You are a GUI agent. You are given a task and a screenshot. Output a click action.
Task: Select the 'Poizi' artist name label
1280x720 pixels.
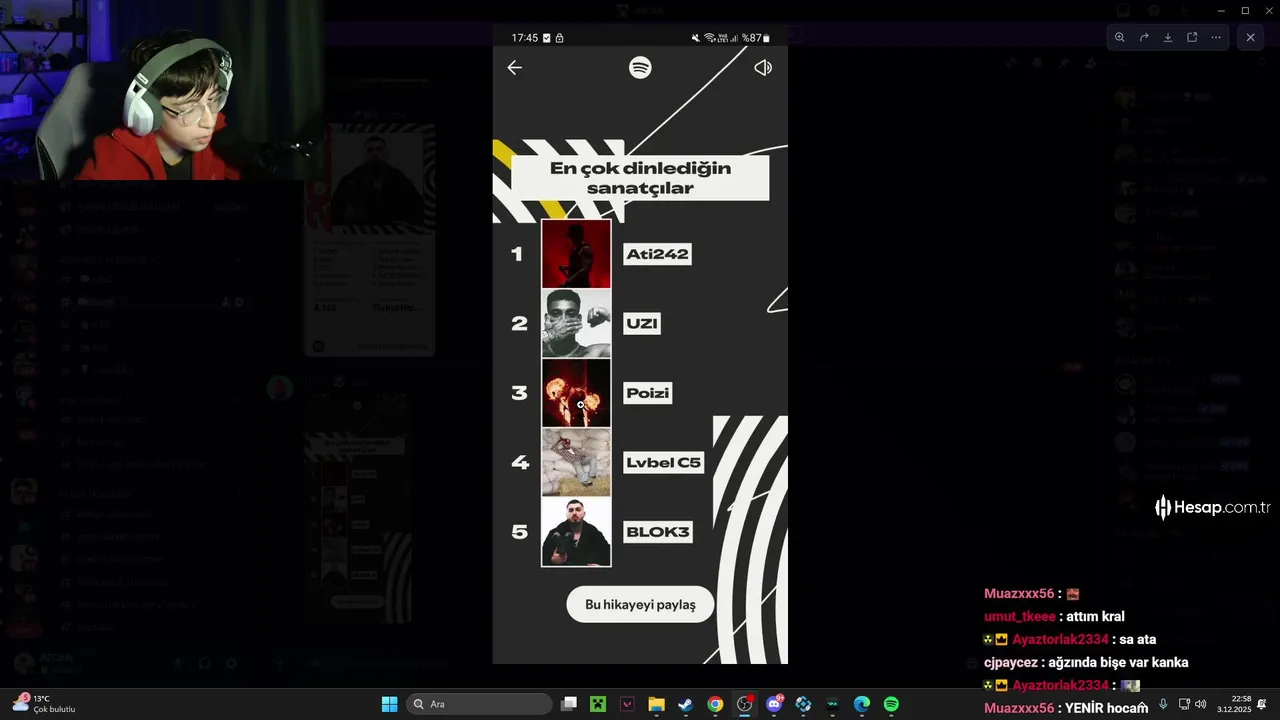coord(647,393)
